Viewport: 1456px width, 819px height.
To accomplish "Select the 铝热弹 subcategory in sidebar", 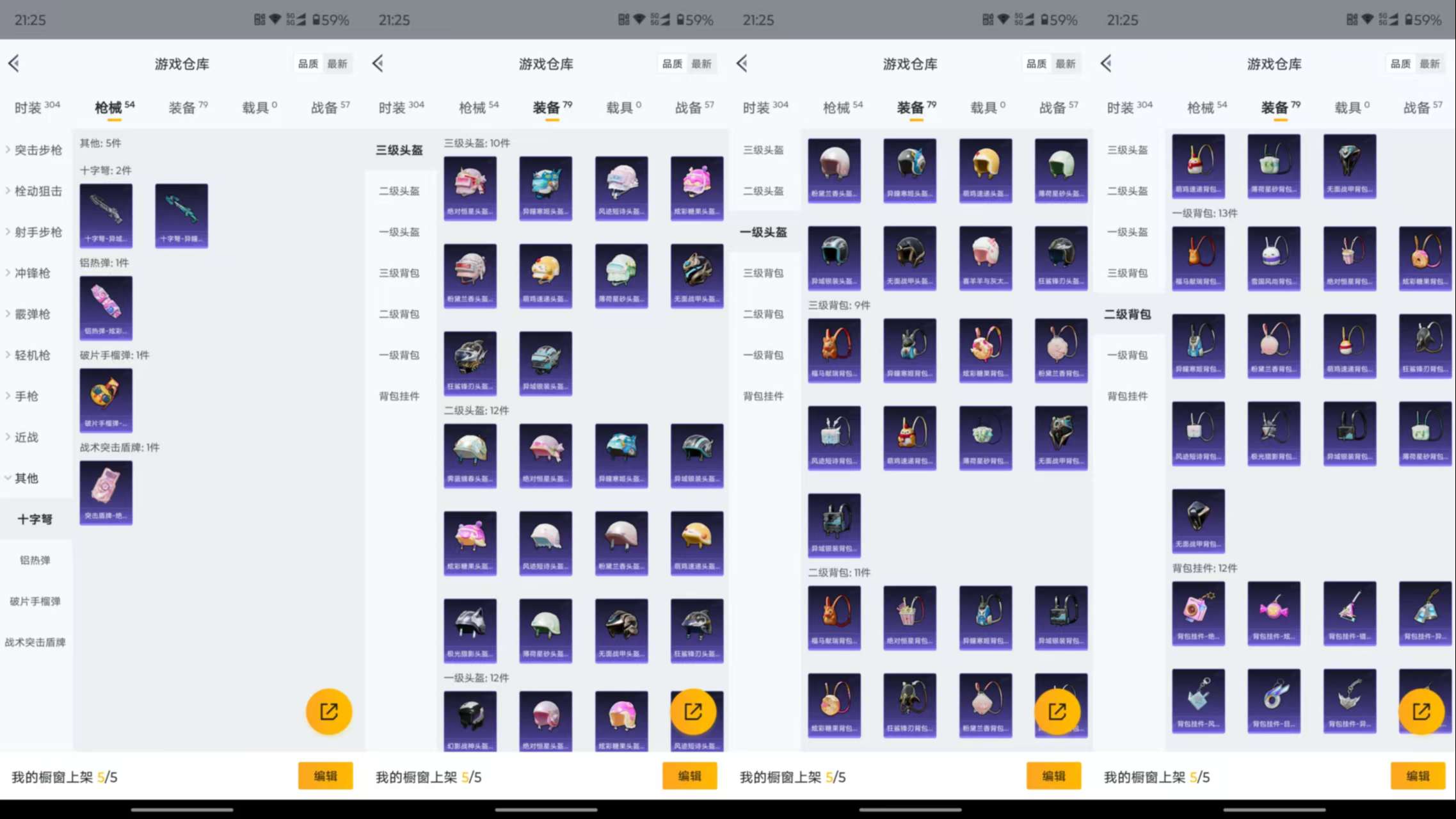I will (35, 560).
